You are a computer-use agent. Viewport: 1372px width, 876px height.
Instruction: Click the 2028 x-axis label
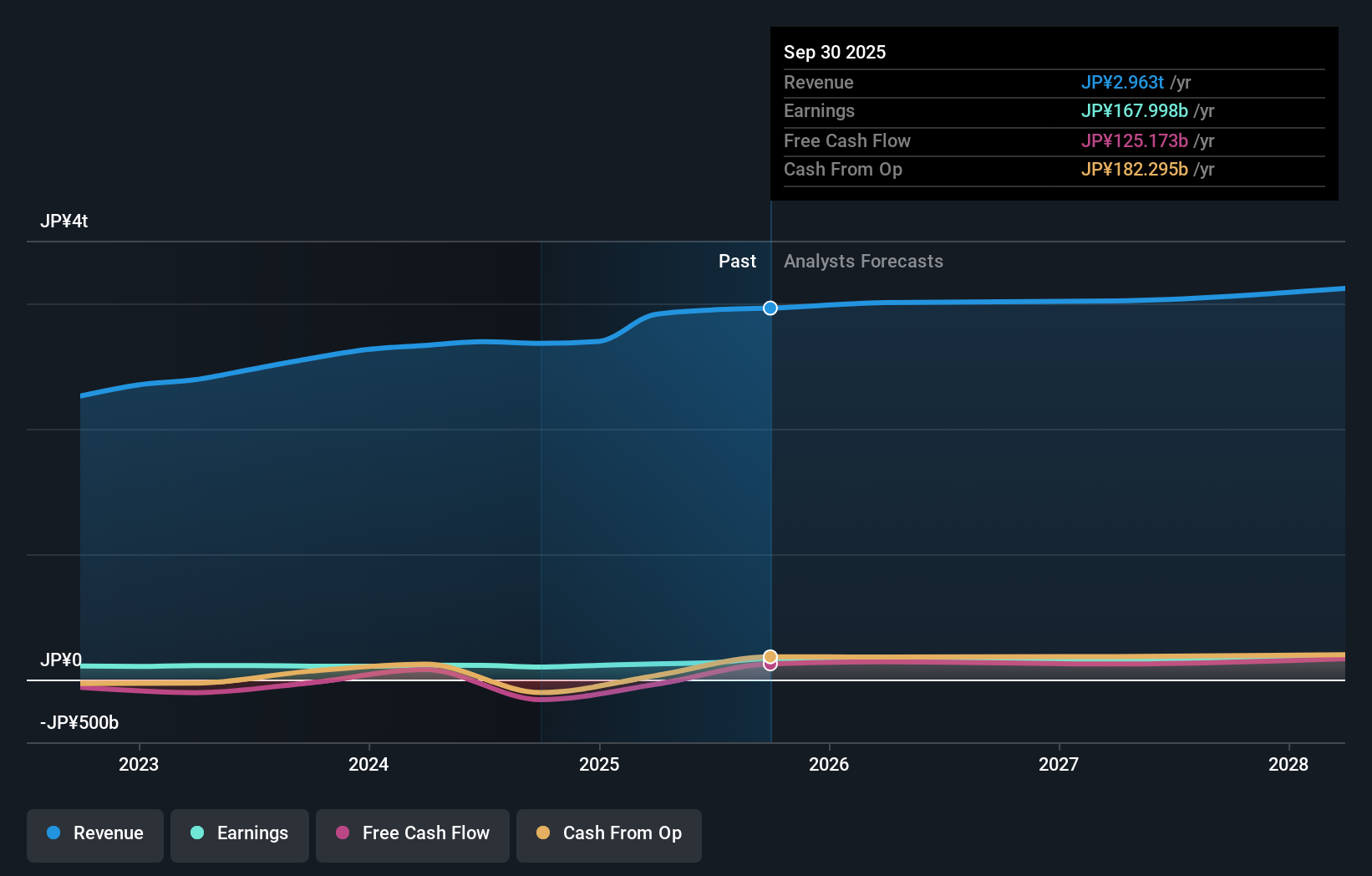[1288, 765]
